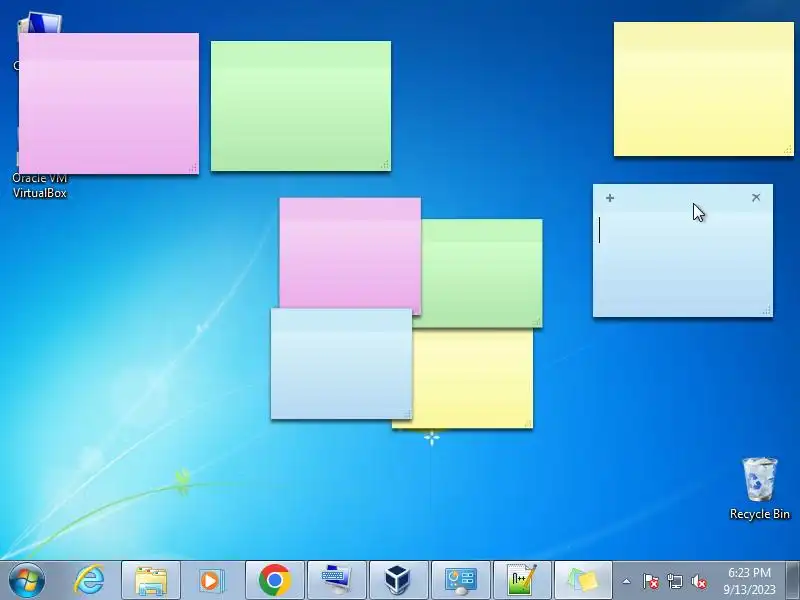Select the Recycle Bin desktop icon
Screen dimensions: 800x600
[760, 480]
